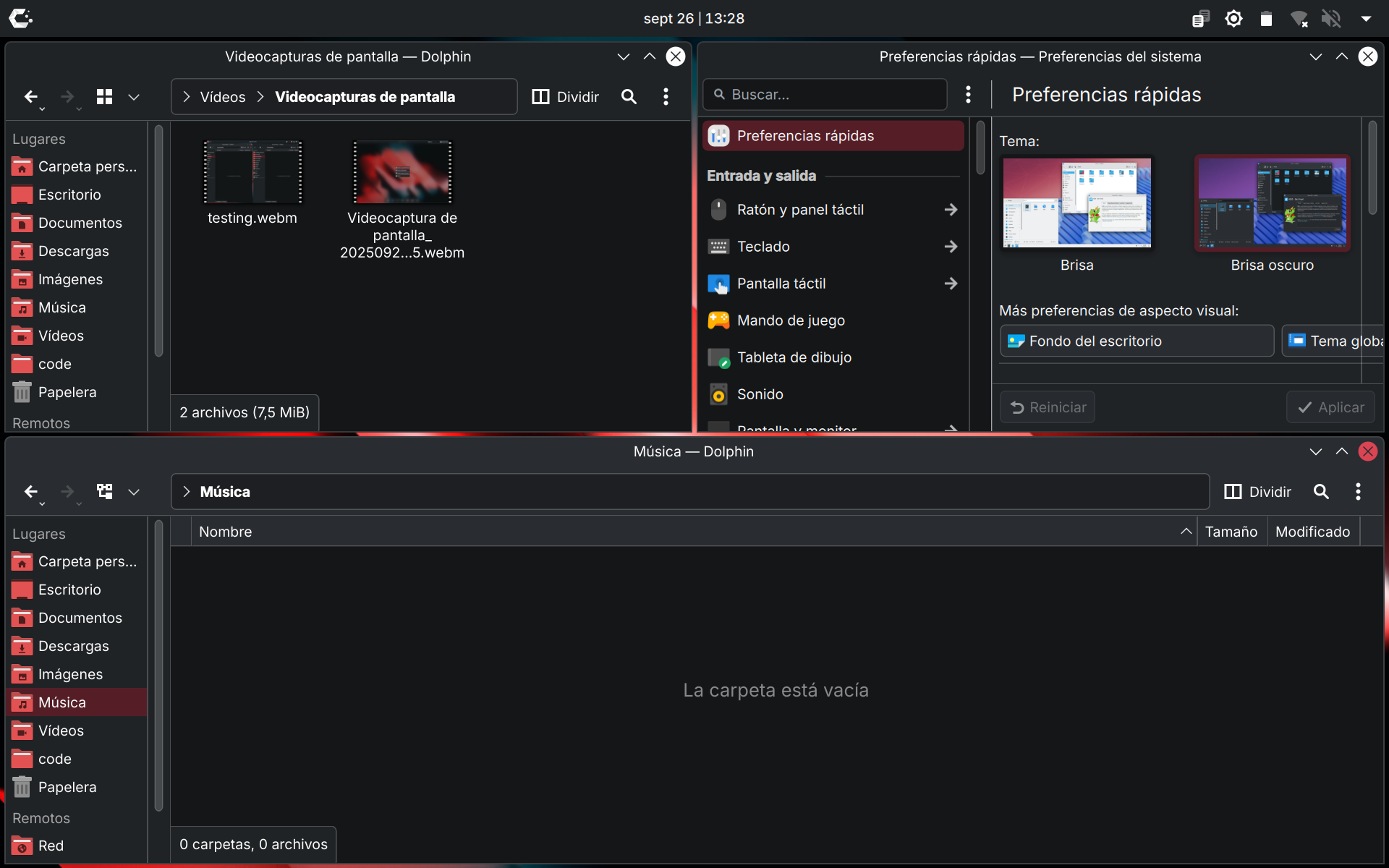Click the Vídeos breadcrumb in the location bar
This screenshot has height=868, width=1389.
pos(222,96)
